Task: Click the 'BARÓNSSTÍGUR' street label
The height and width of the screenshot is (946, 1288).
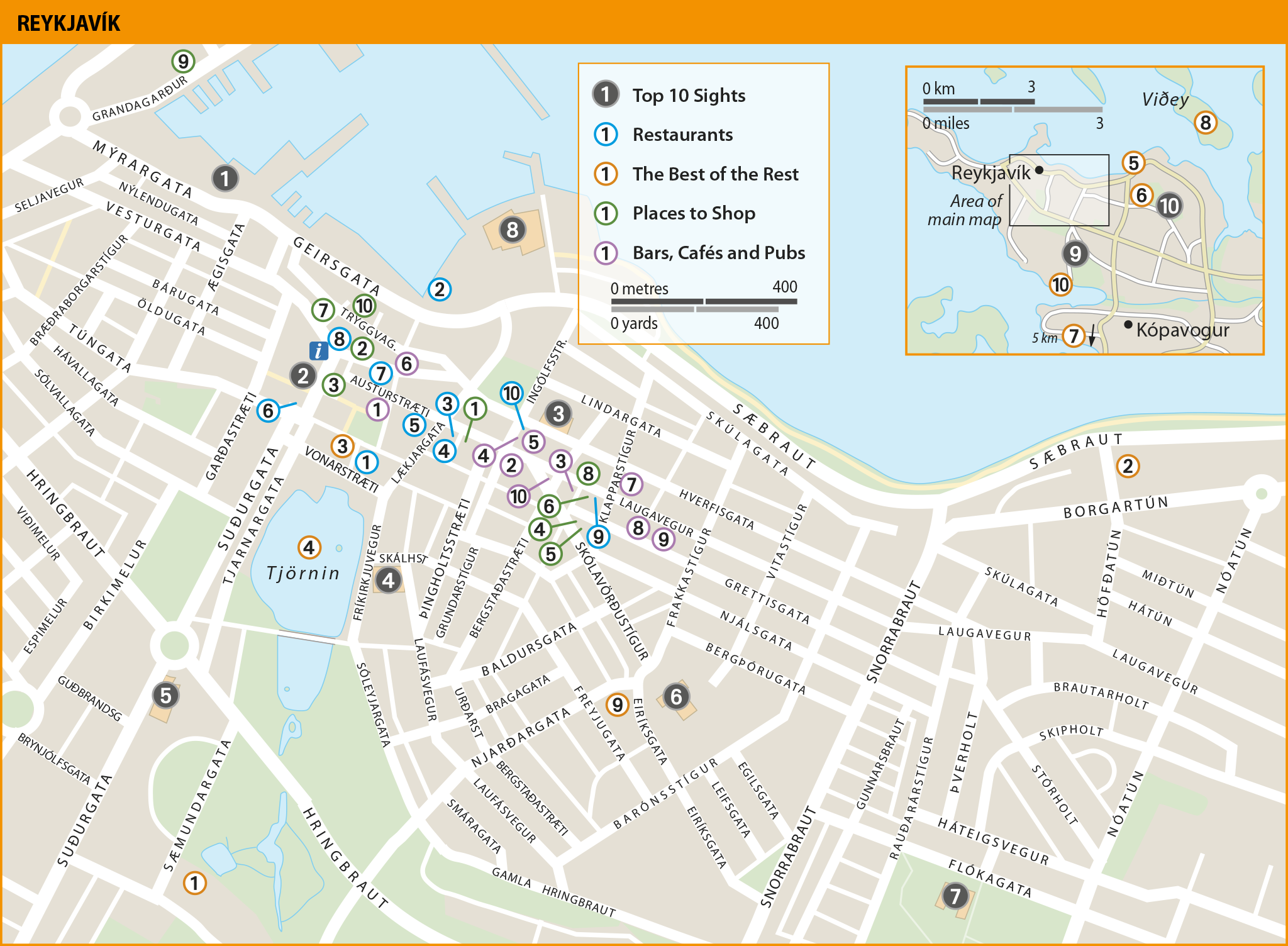Action: 665,794
